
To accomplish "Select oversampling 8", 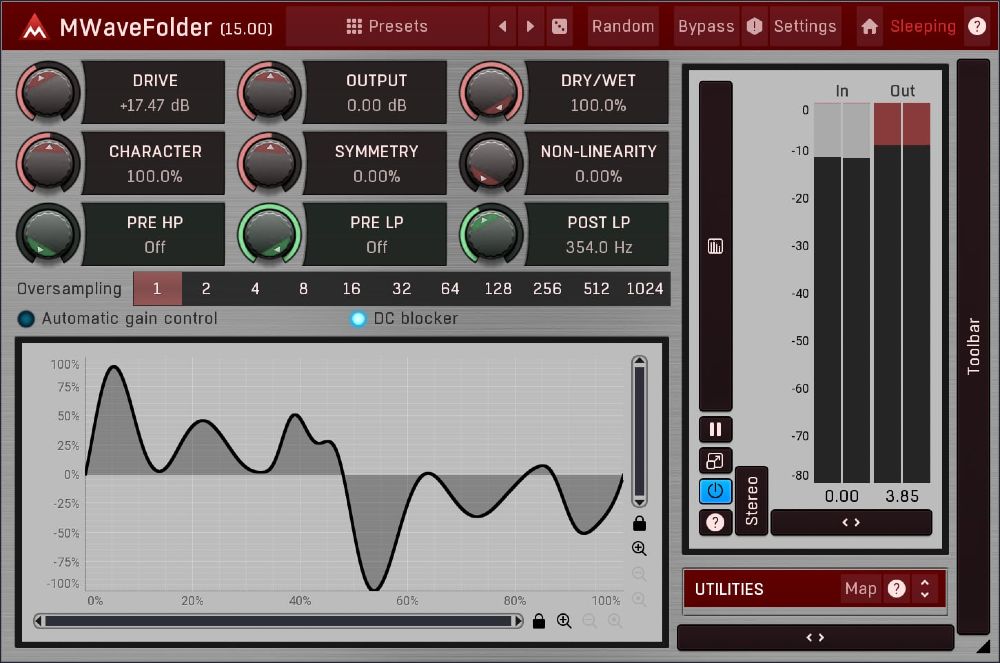I will click(x=304, y=289).
